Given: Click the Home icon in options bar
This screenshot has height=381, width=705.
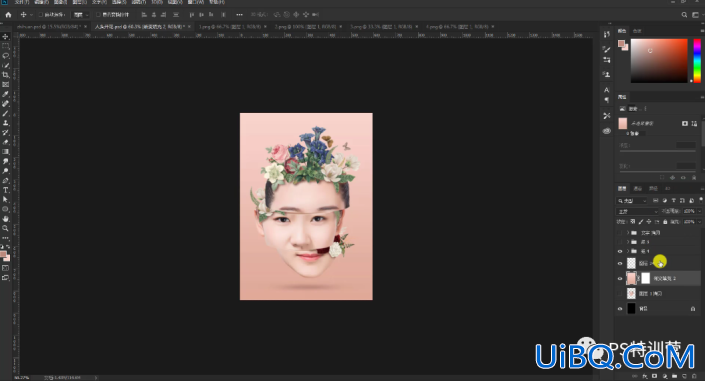Looking at the screenshot, I should [x=8, y=14].
